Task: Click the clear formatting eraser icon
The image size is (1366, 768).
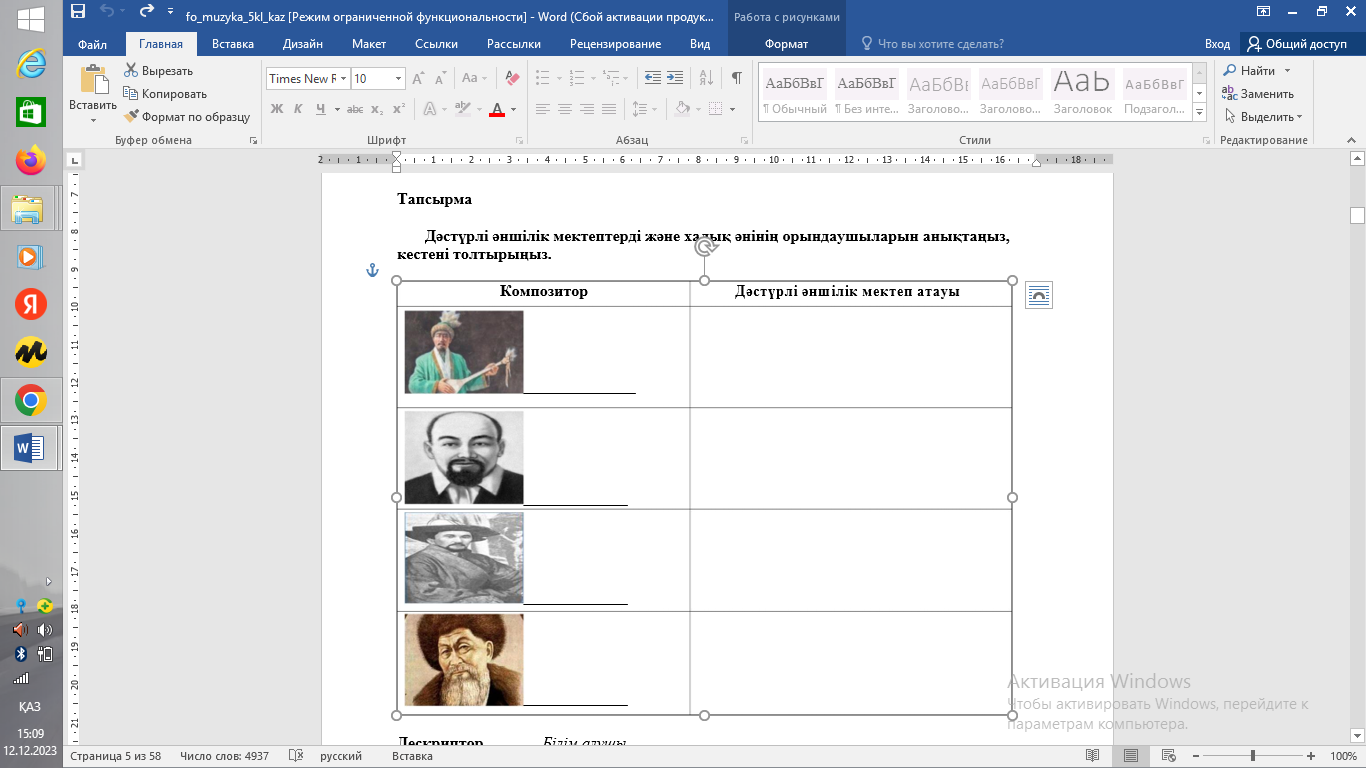Action: 512,78
